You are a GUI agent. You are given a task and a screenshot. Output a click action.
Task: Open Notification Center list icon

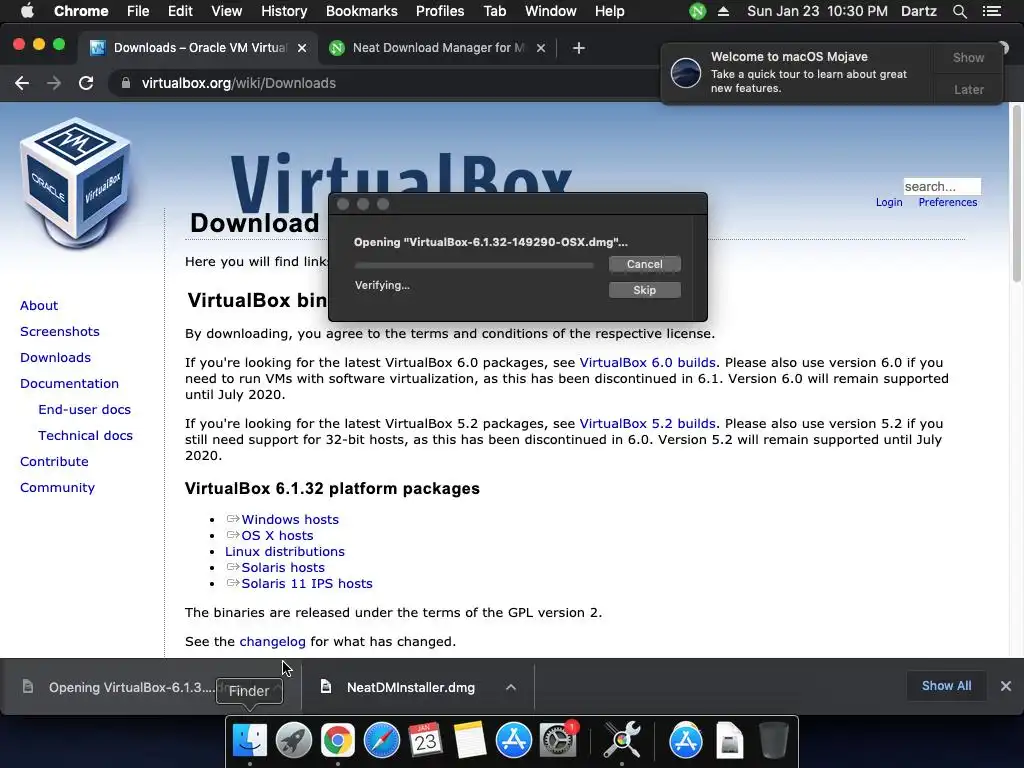(992, 11)
